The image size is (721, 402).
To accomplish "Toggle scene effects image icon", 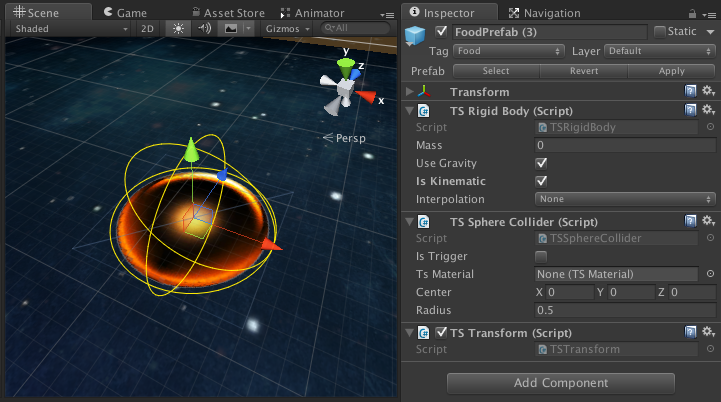I will pyautogui.click(x=231, y=29).
